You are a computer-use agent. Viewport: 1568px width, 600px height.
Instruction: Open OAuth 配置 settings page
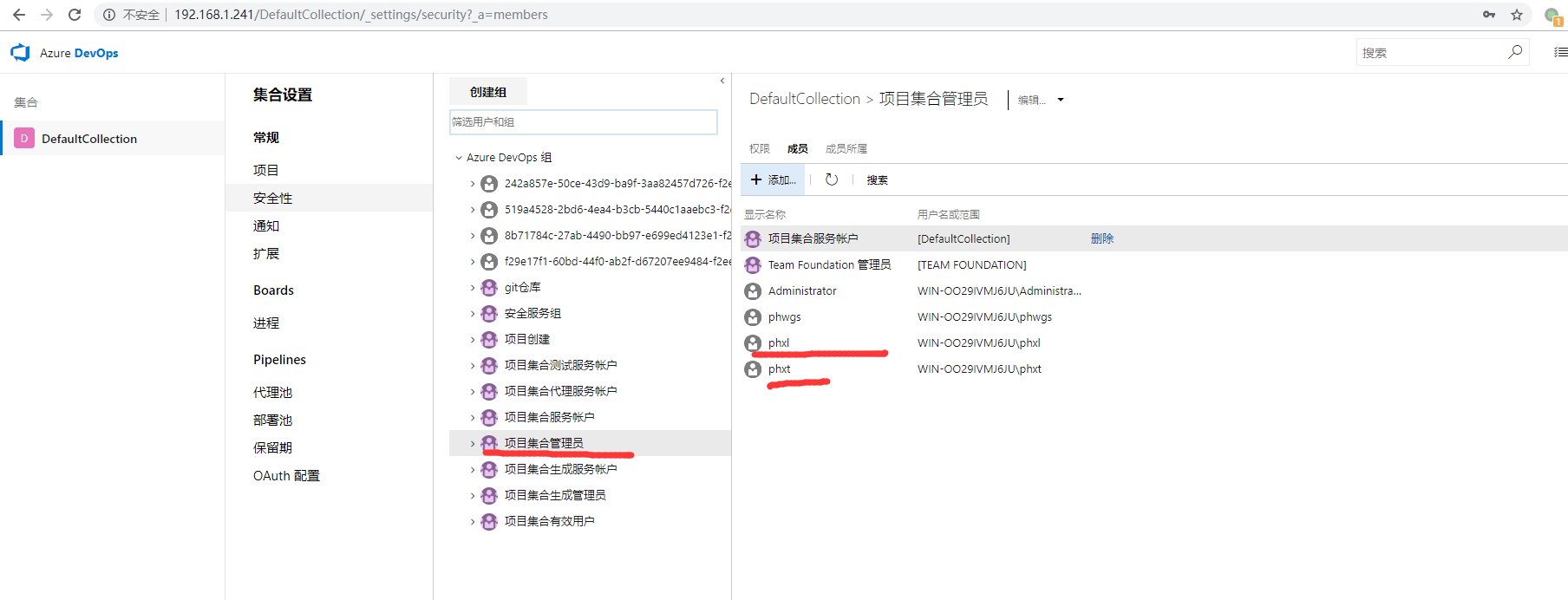[286, 476]
